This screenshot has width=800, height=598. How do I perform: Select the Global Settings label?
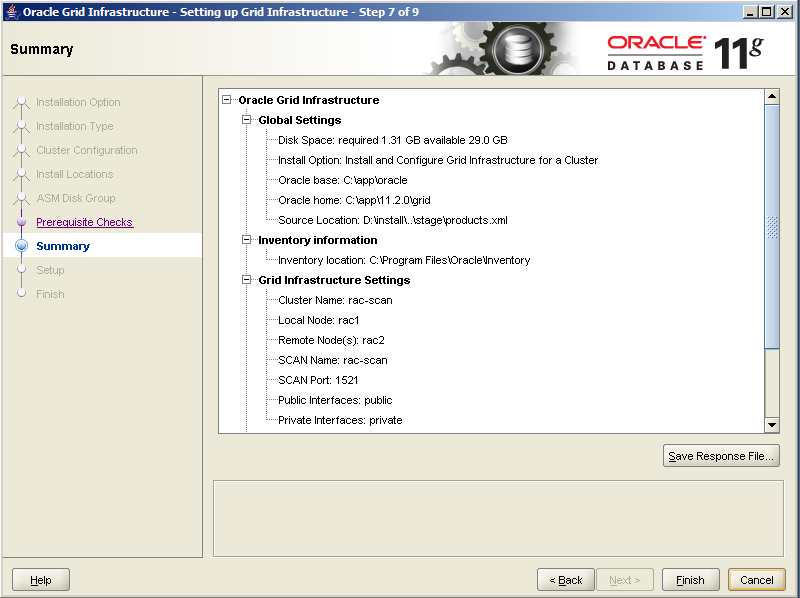point(300,120)
